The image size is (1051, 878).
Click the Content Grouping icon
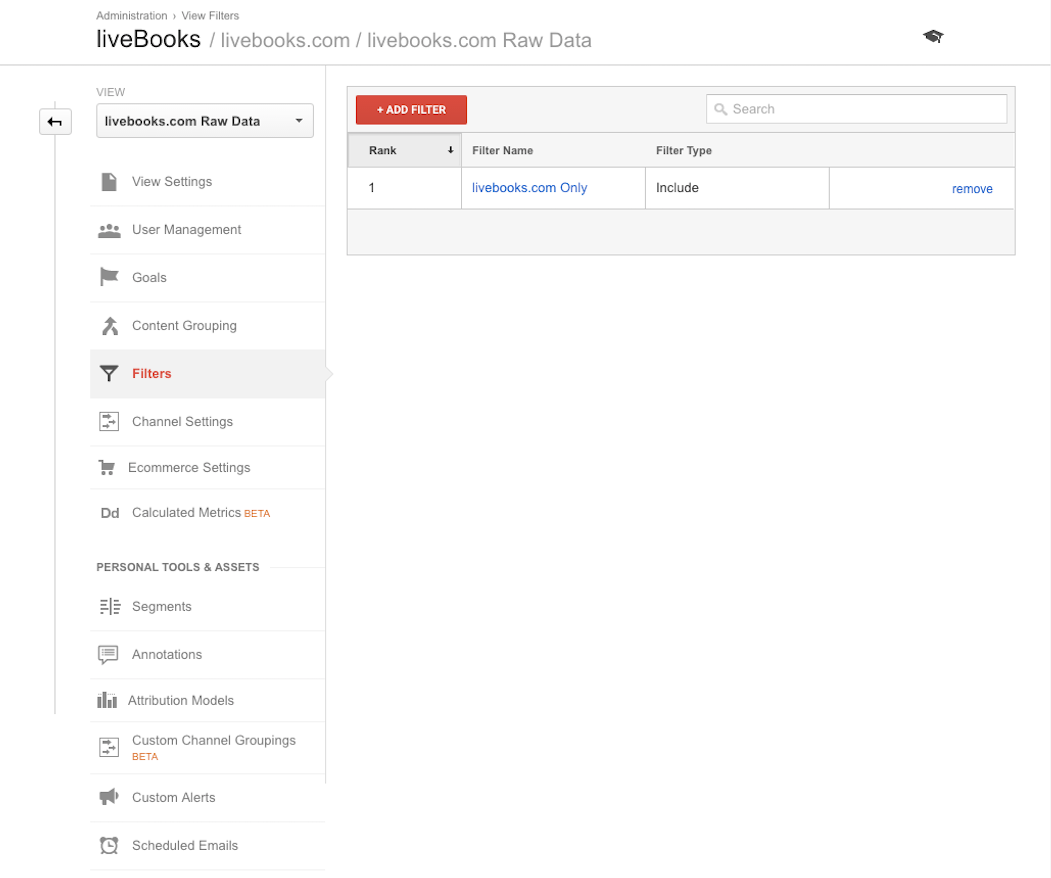109,326
